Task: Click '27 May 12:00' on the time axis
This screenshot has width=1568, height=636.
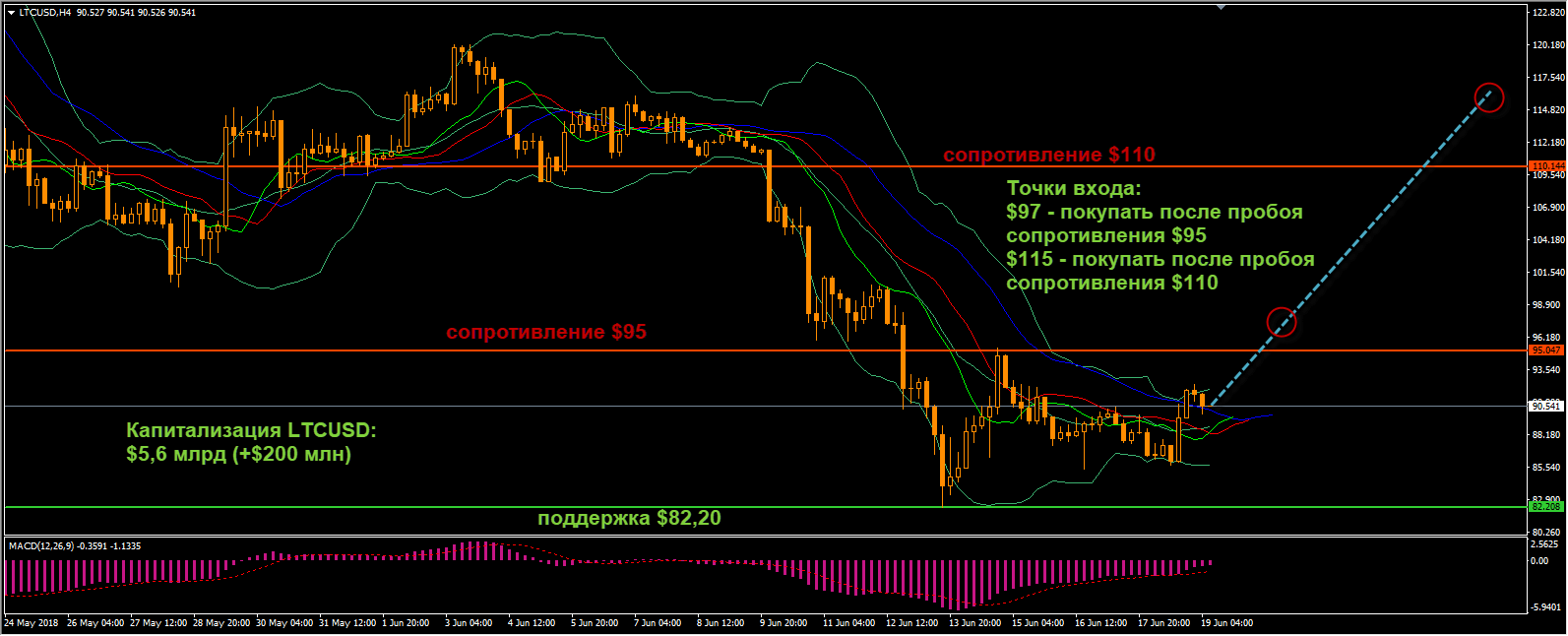Action: (x=158, y=623)
